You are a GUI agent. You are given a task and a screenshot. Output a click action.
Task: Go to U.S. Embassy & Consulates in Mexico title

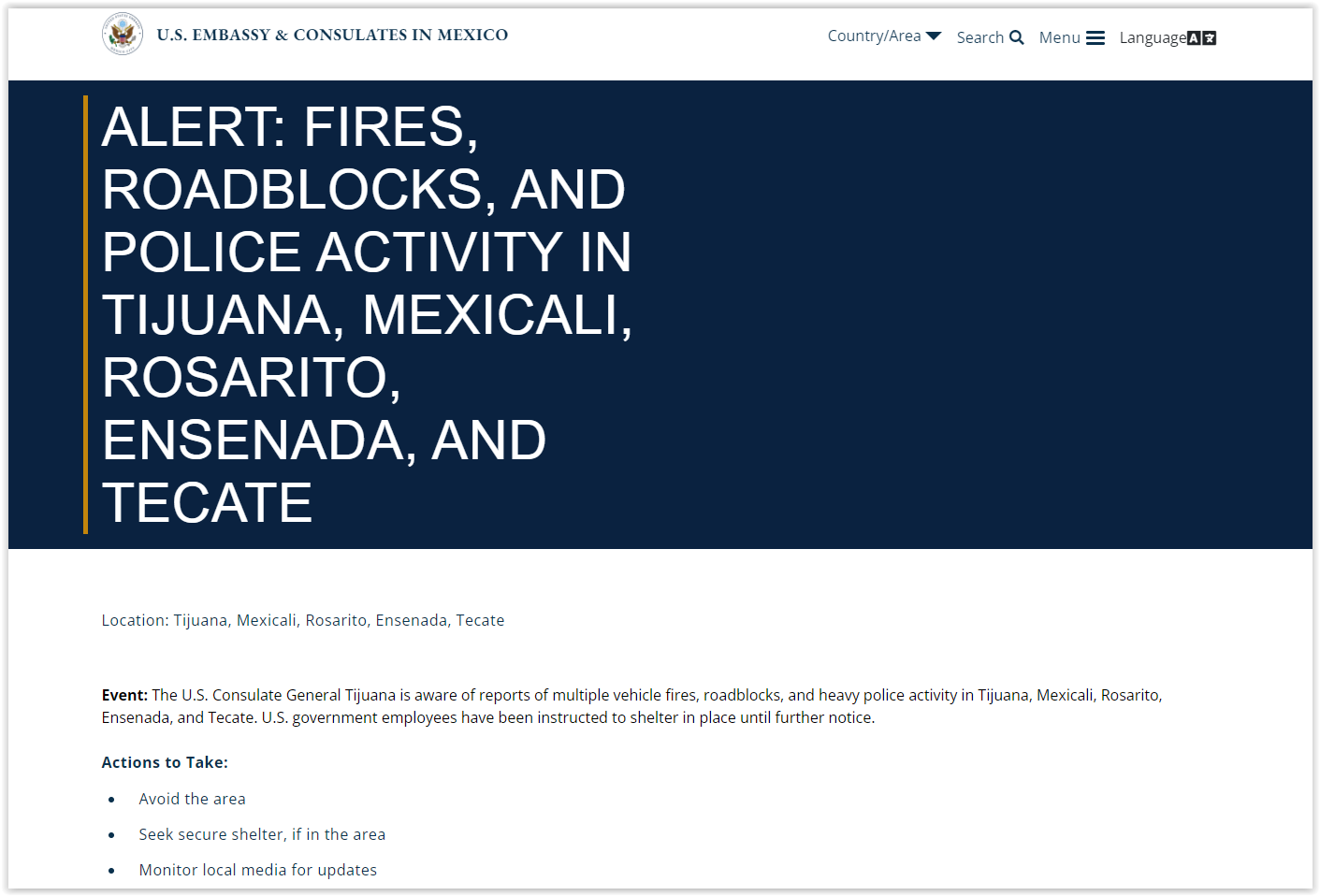click(x=332, y=35)
